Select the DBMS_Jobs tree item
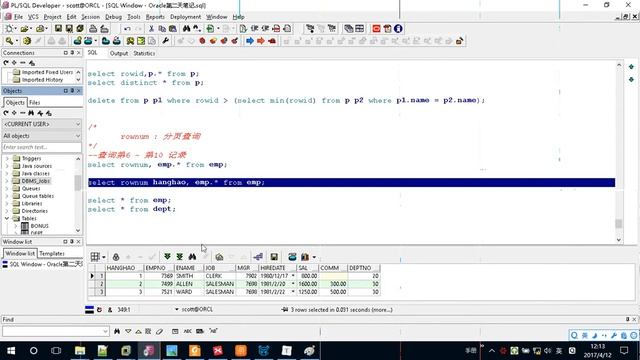The image size is (640, 360). point(36,181)
